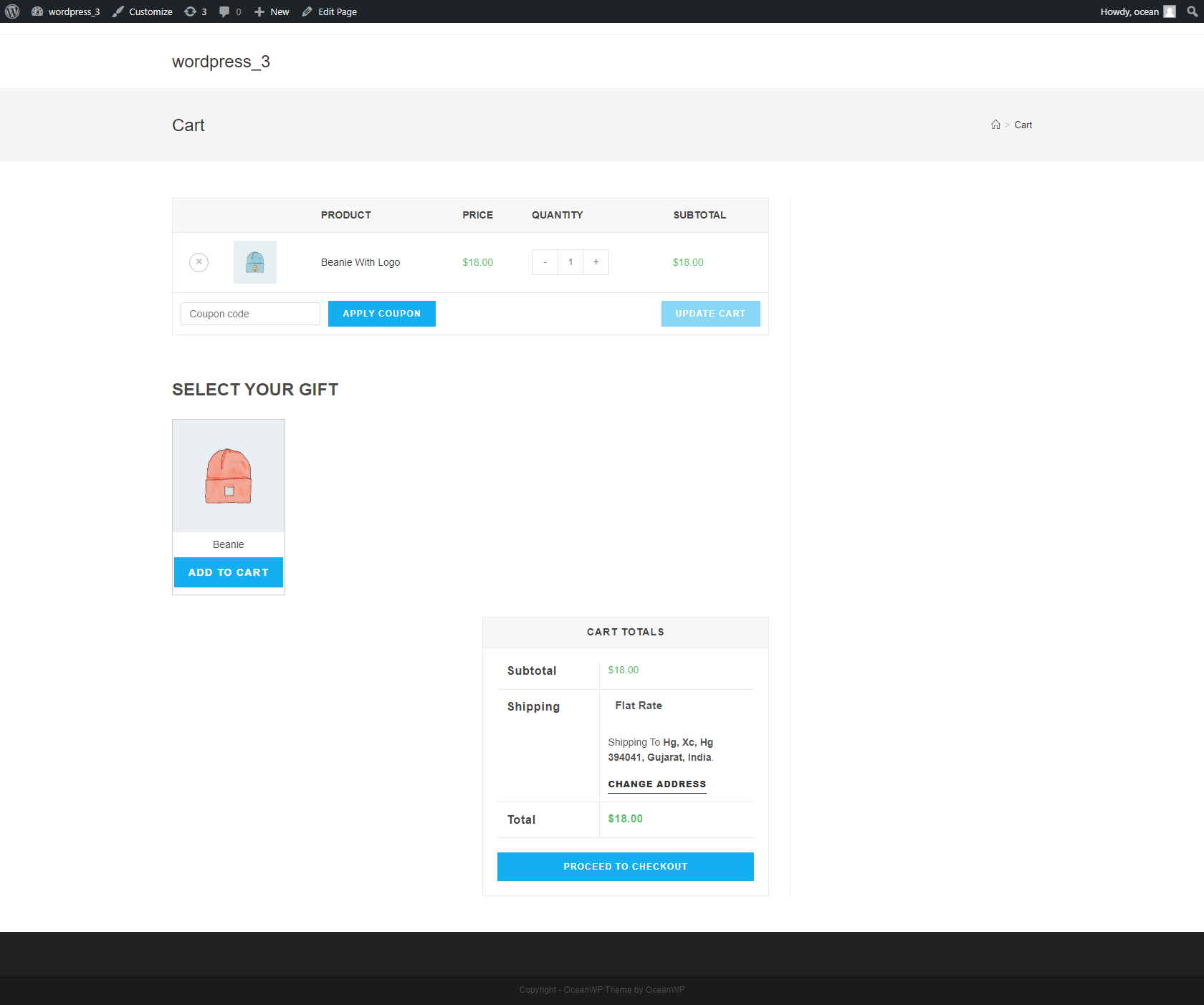Focus the Coupon code input field

(x=250, y=314)
